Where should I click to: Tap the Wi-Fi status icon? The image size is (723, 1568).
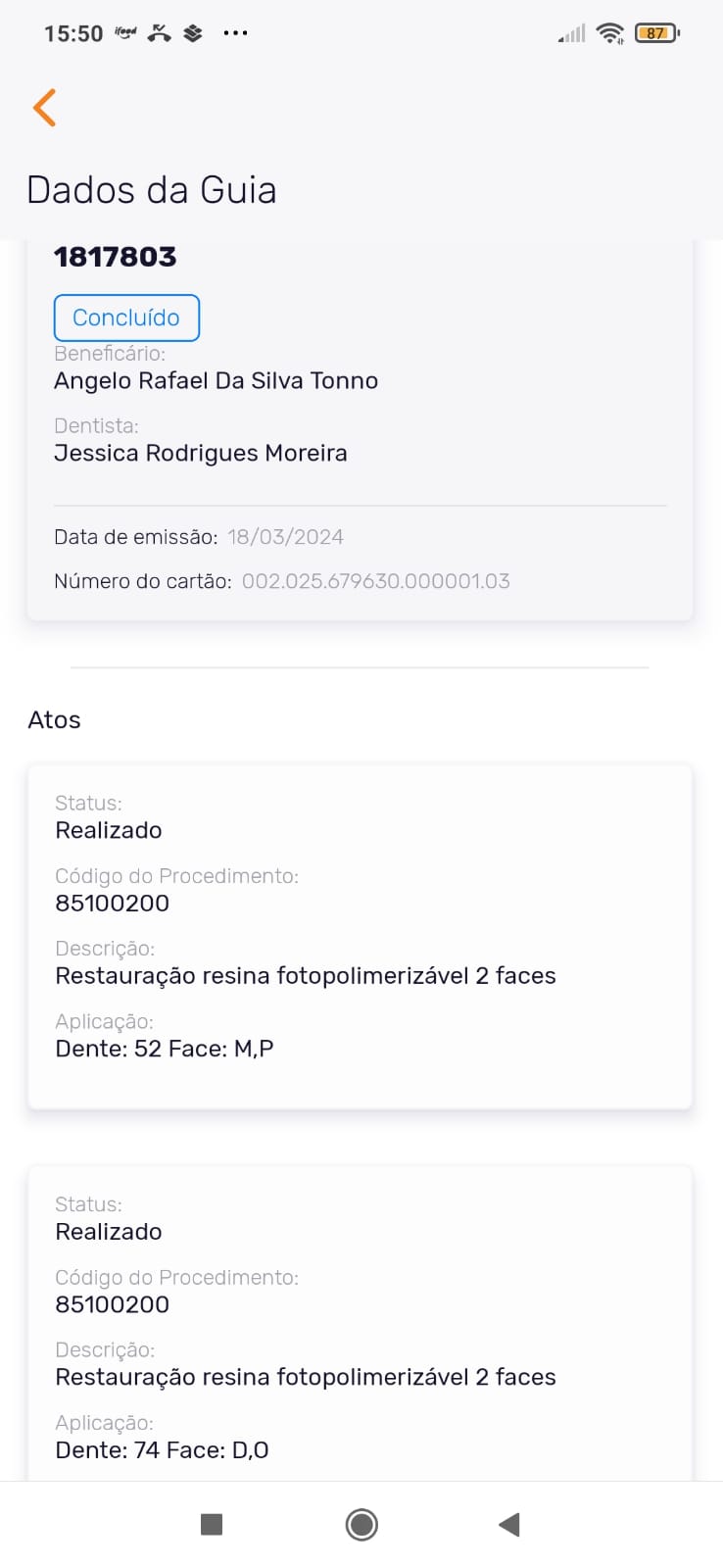609,33
